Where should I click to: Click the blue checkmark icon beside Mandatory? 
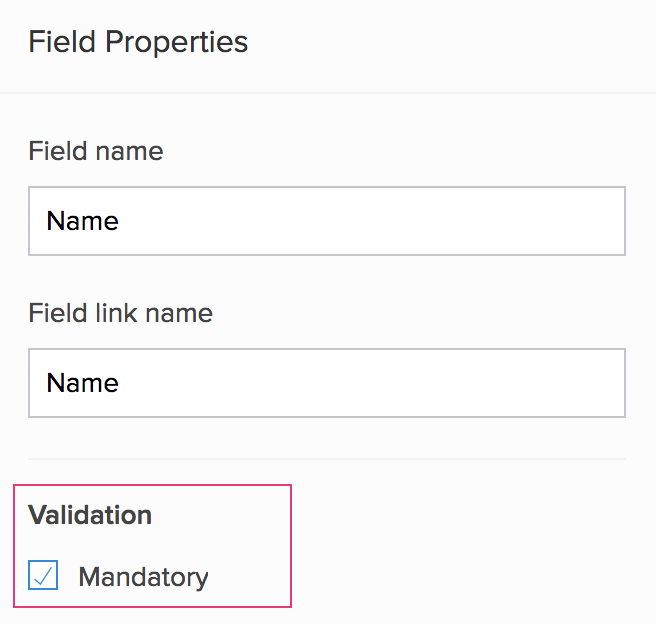43,576
